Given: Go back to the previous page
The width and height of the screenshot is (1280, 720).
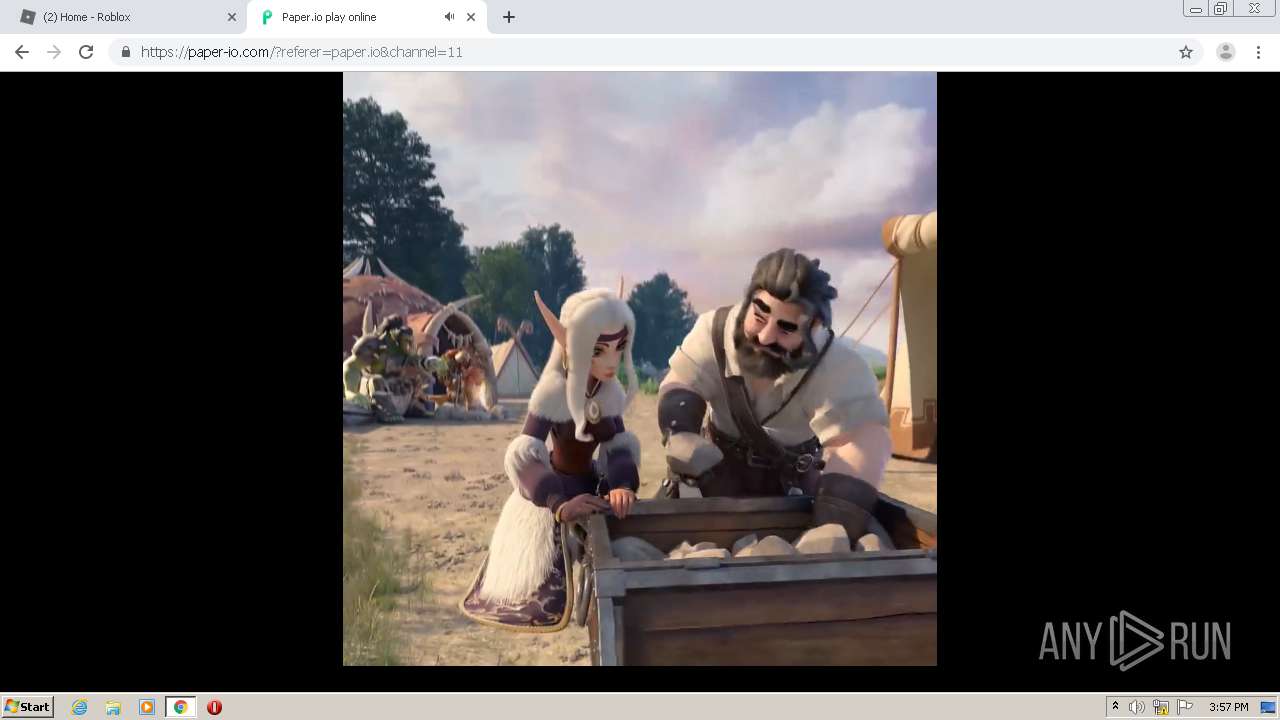Looking at the screenshot, I should (22, 52).
